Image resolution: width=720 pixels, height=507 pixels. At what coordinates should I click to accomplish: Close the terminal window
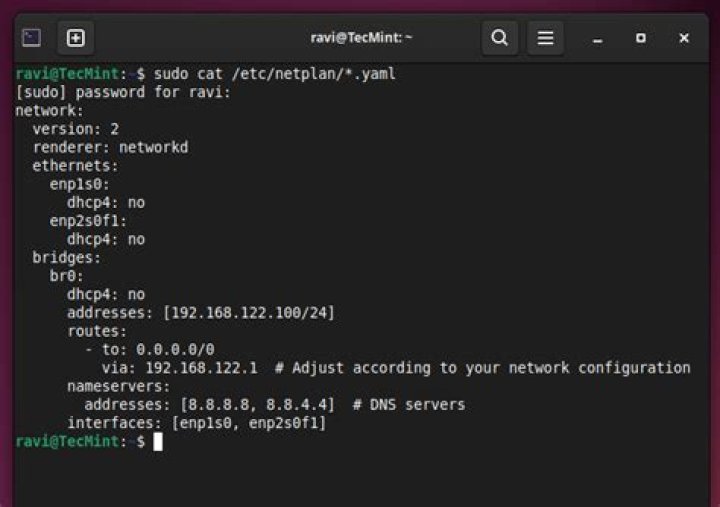point(684,38)
